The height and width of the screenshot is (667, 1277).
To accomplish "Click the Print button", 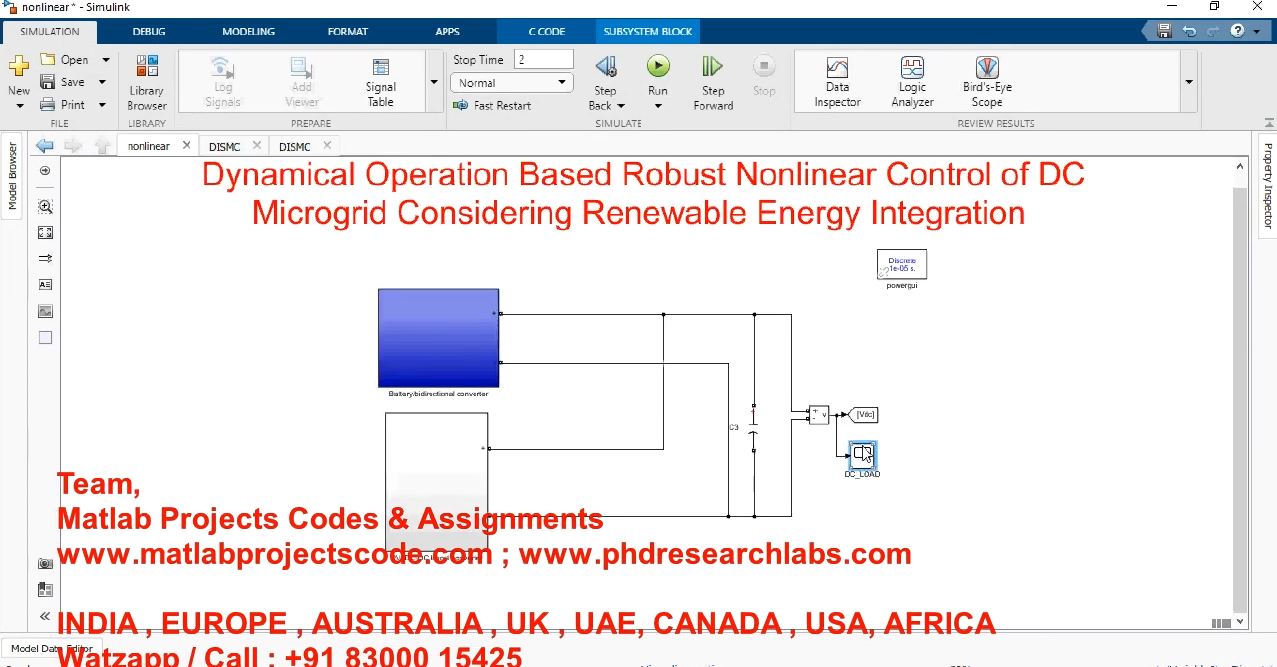I will [x=62, y=104].
